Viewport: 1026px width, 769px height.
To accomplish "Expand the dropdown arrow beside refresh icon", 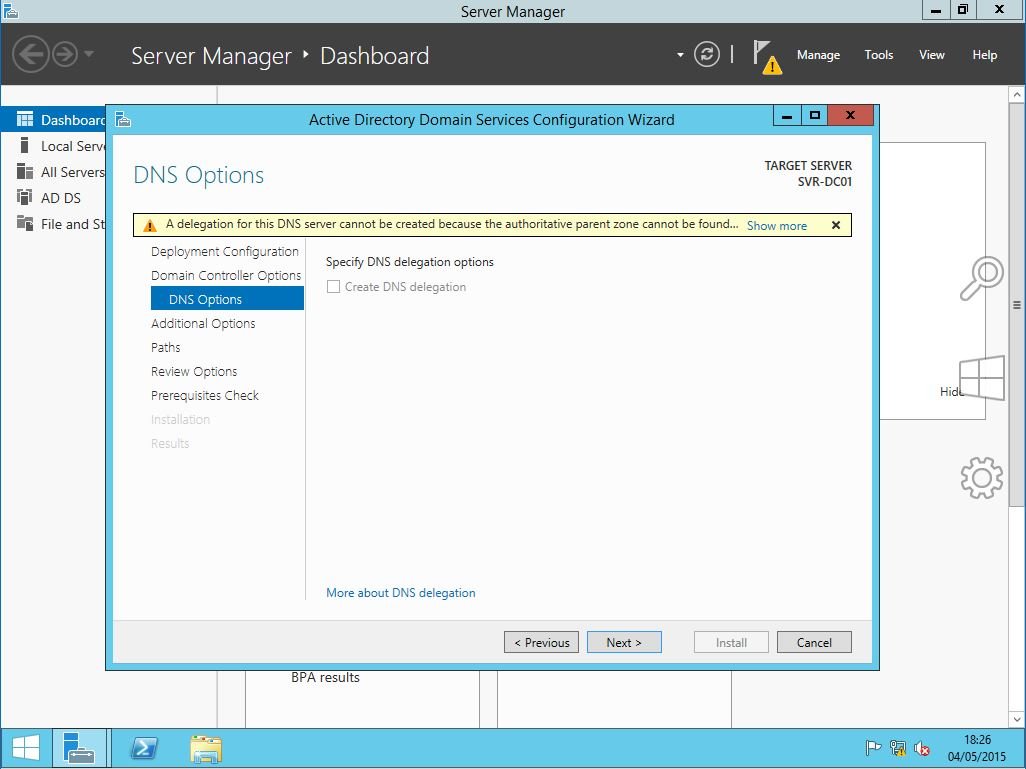I will [680, 55].
